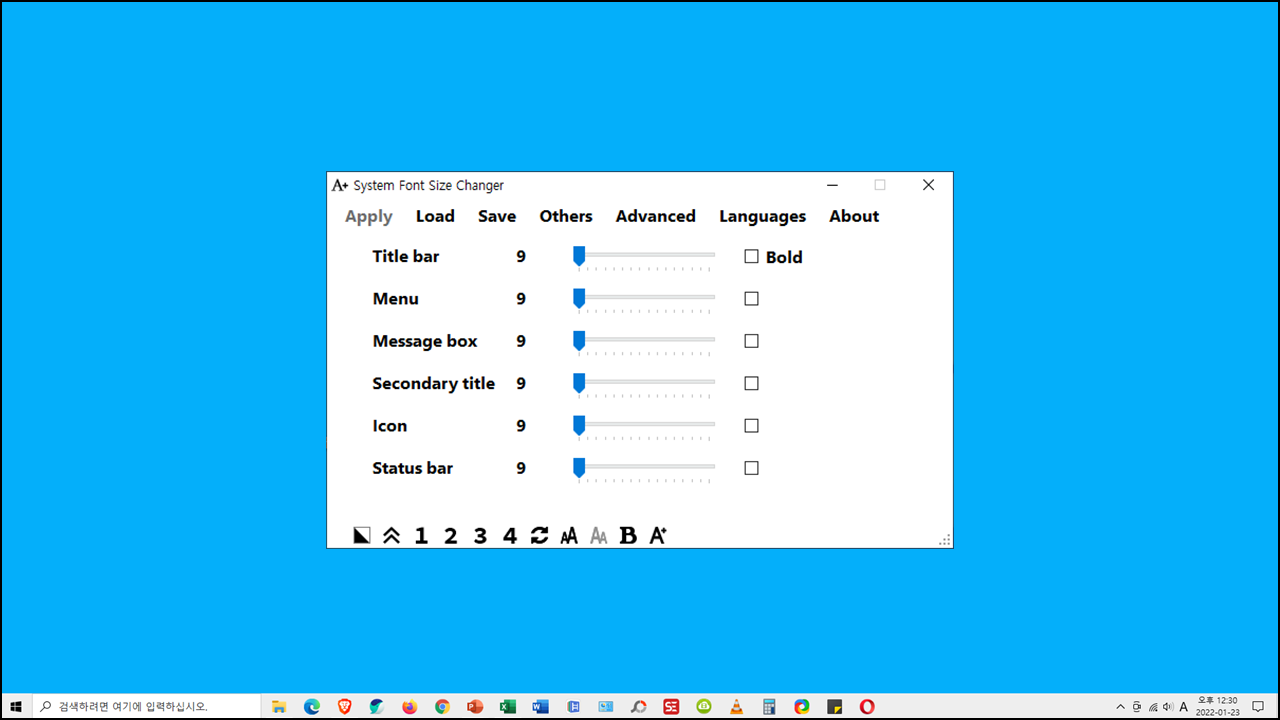Click the Status bar label text
Screen dimensions: 1280x720
pos(413,468)
